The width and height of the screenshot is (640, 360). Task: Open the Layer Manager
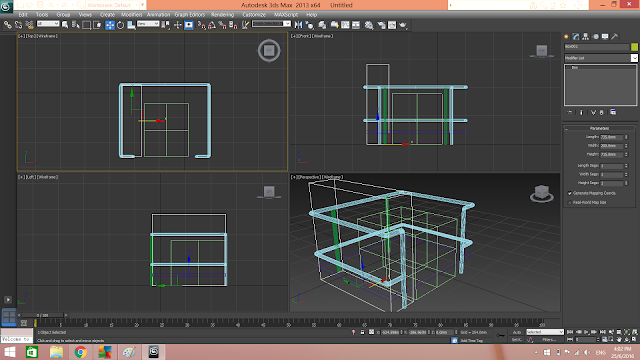point(322,25)
